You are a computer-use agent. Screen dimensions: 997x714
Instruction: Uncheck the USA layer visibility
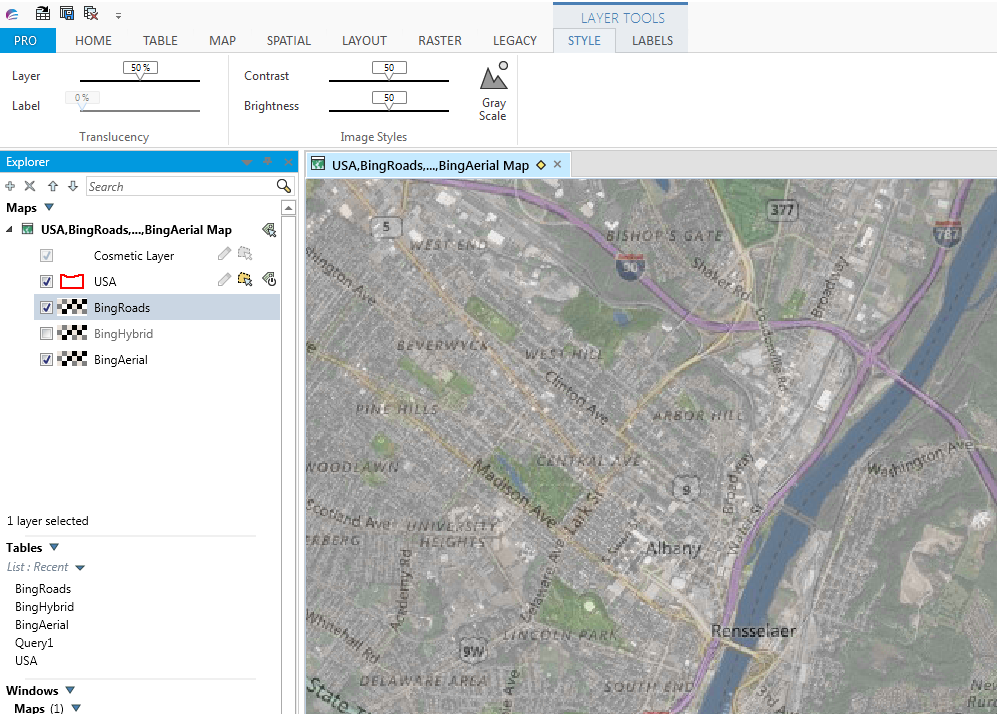tap(45, 281)
